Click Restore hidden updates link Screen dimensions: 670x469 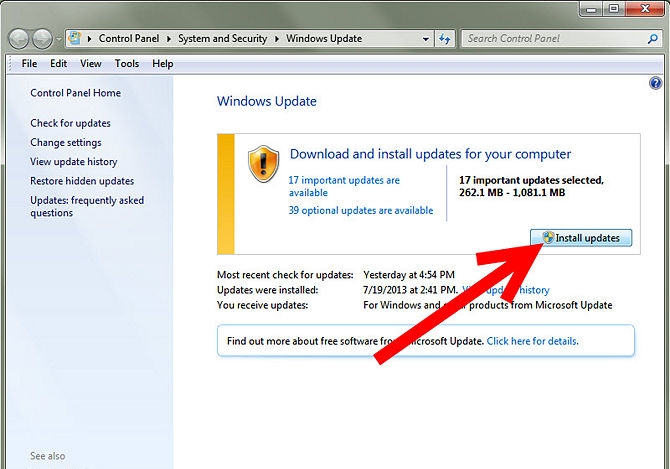point(82,181)
